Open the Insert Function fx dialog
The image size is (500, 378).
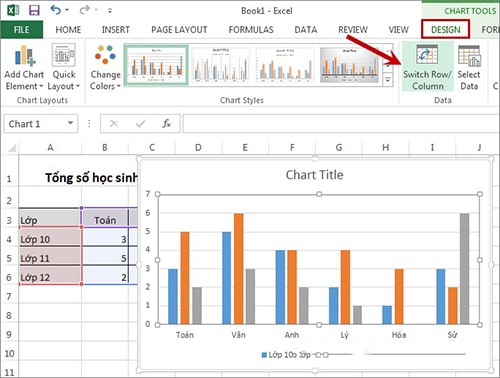pyautogui.click(x=167, y=124)
